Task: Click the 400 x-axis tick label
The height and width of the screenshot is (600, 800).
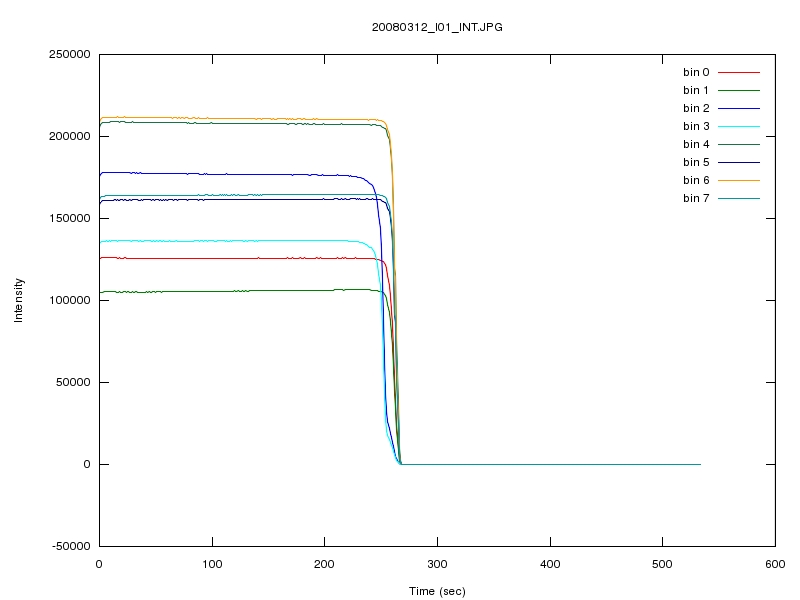Action: pos(550,564)
